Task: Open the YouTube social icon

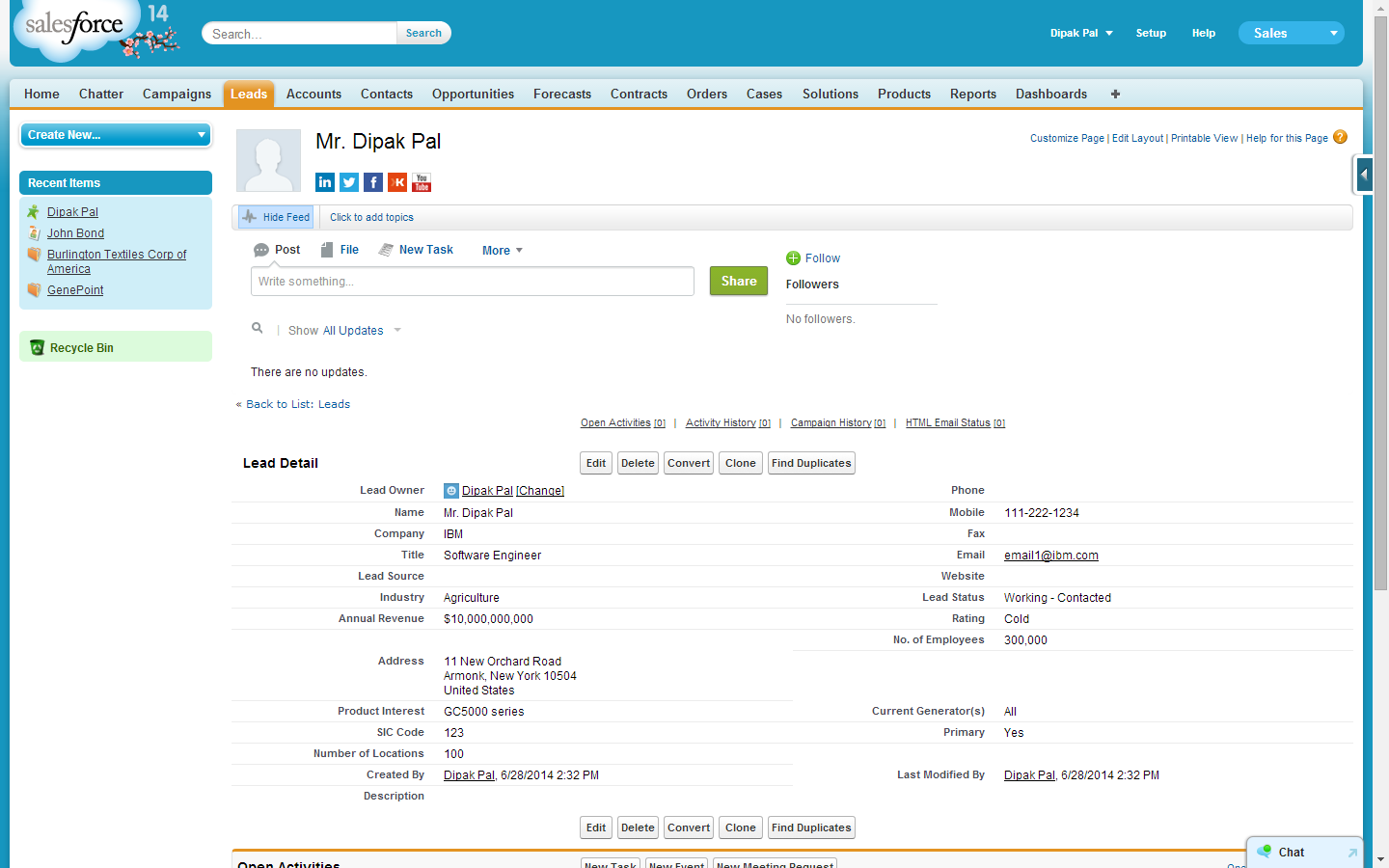Action: coord(422,182)
